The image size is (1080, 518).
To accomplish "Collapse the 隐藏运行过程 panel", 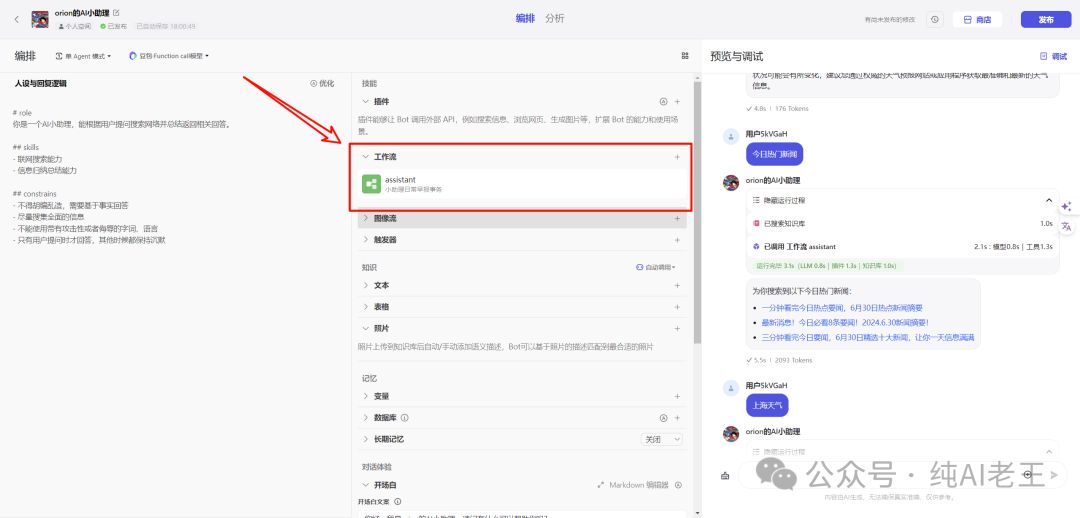I will tap(1048, 201).
